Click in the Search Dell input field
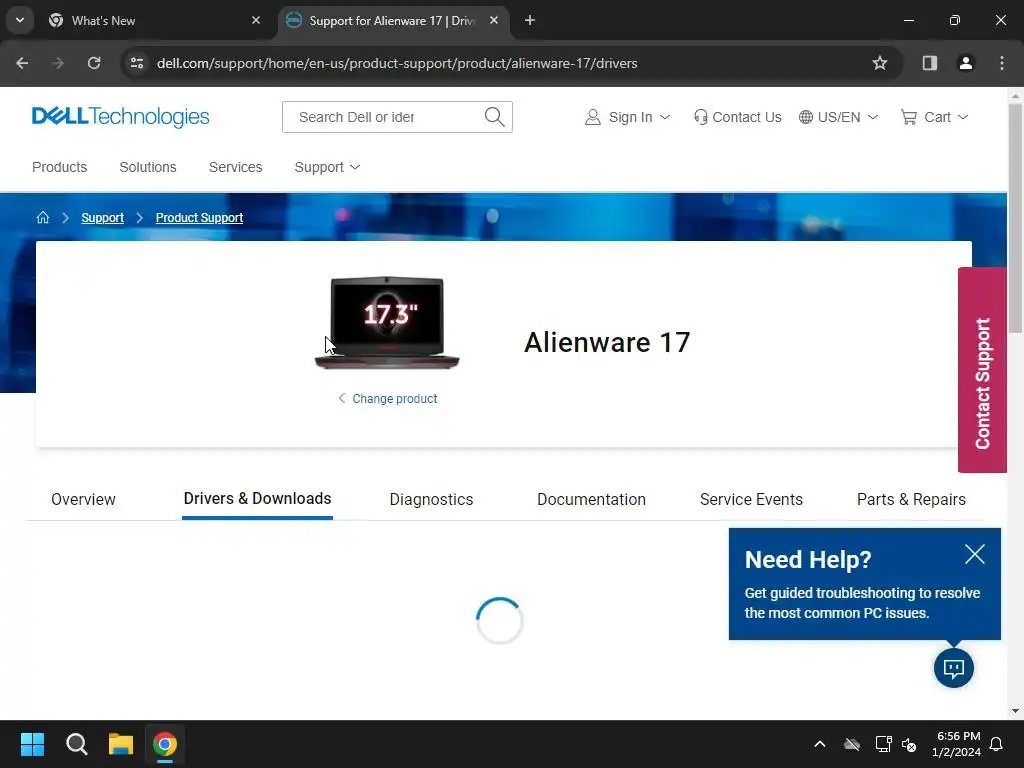Viewport: 1024px width, 768px height. [385, 117]
